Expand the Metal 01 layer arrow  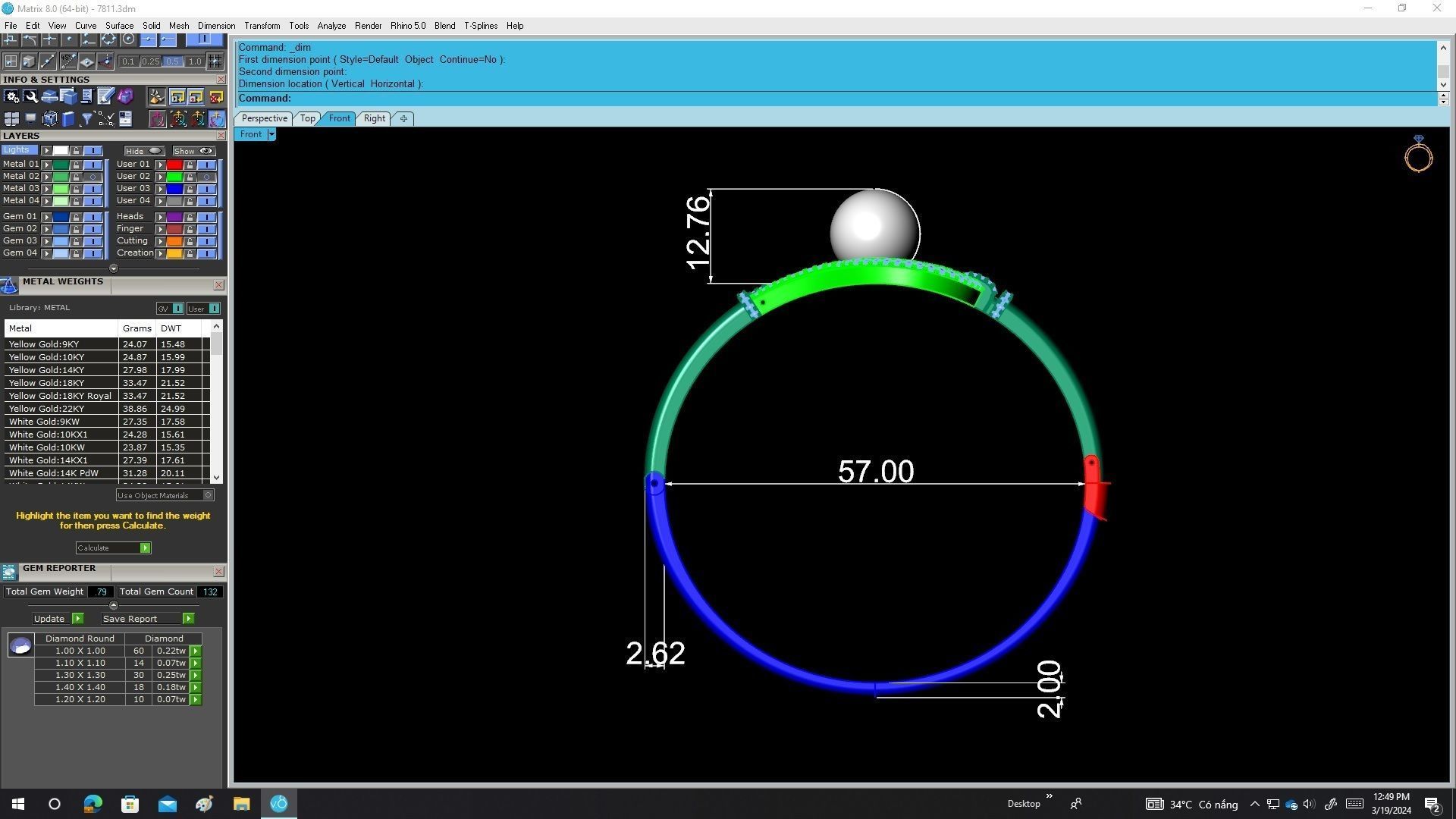(x=47, y=165)
